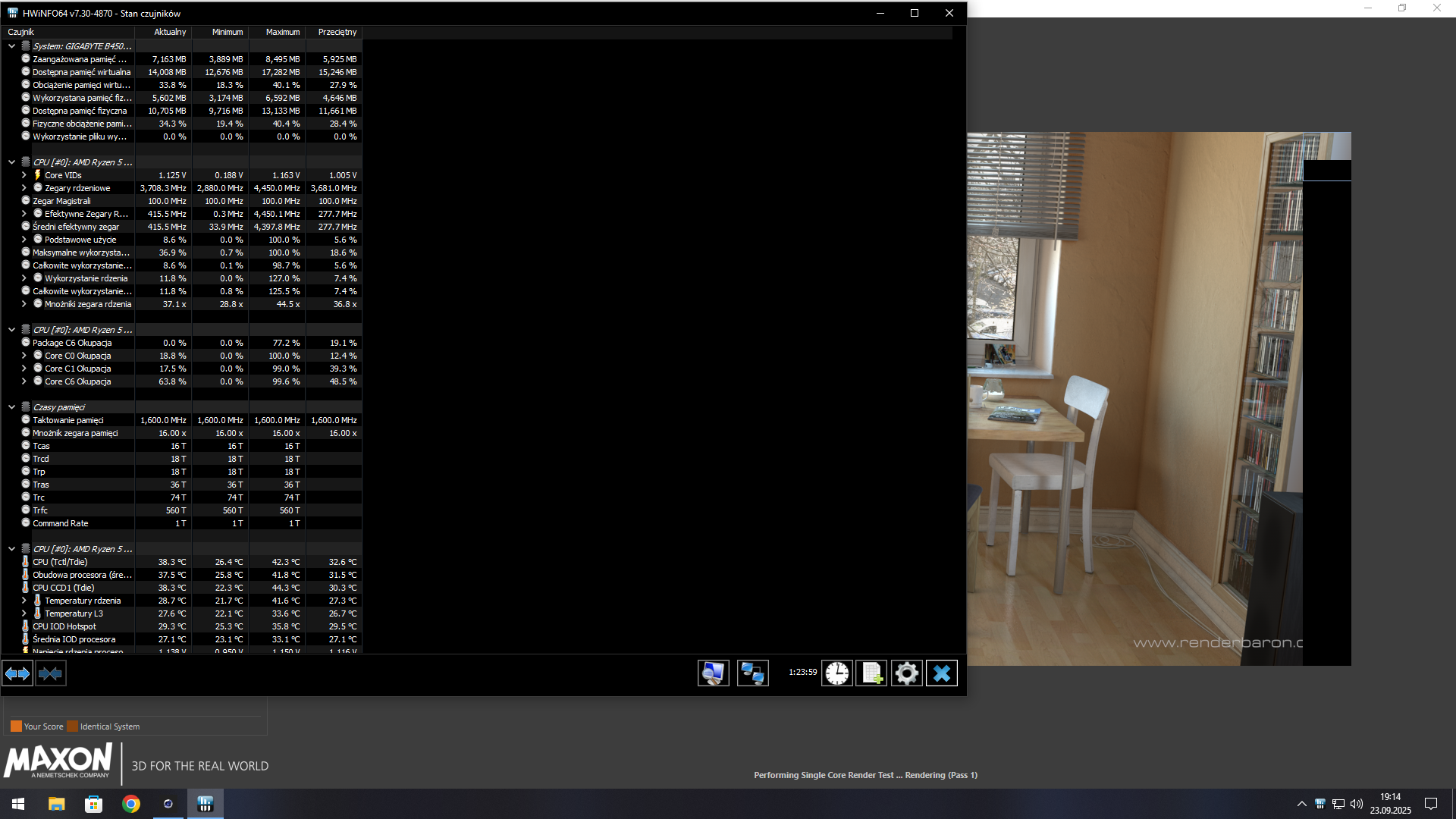Open the summary monitor icon with magnifier
1456x819 pixels.
[x=713, y=673]
